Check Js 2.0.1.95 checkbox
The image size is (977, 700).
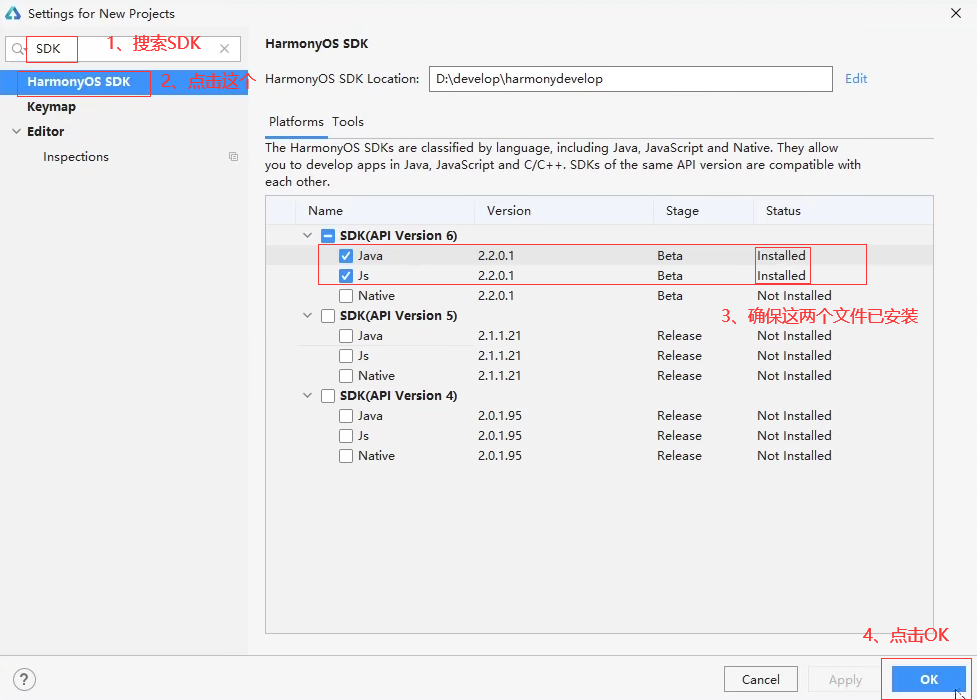[346, 435]
